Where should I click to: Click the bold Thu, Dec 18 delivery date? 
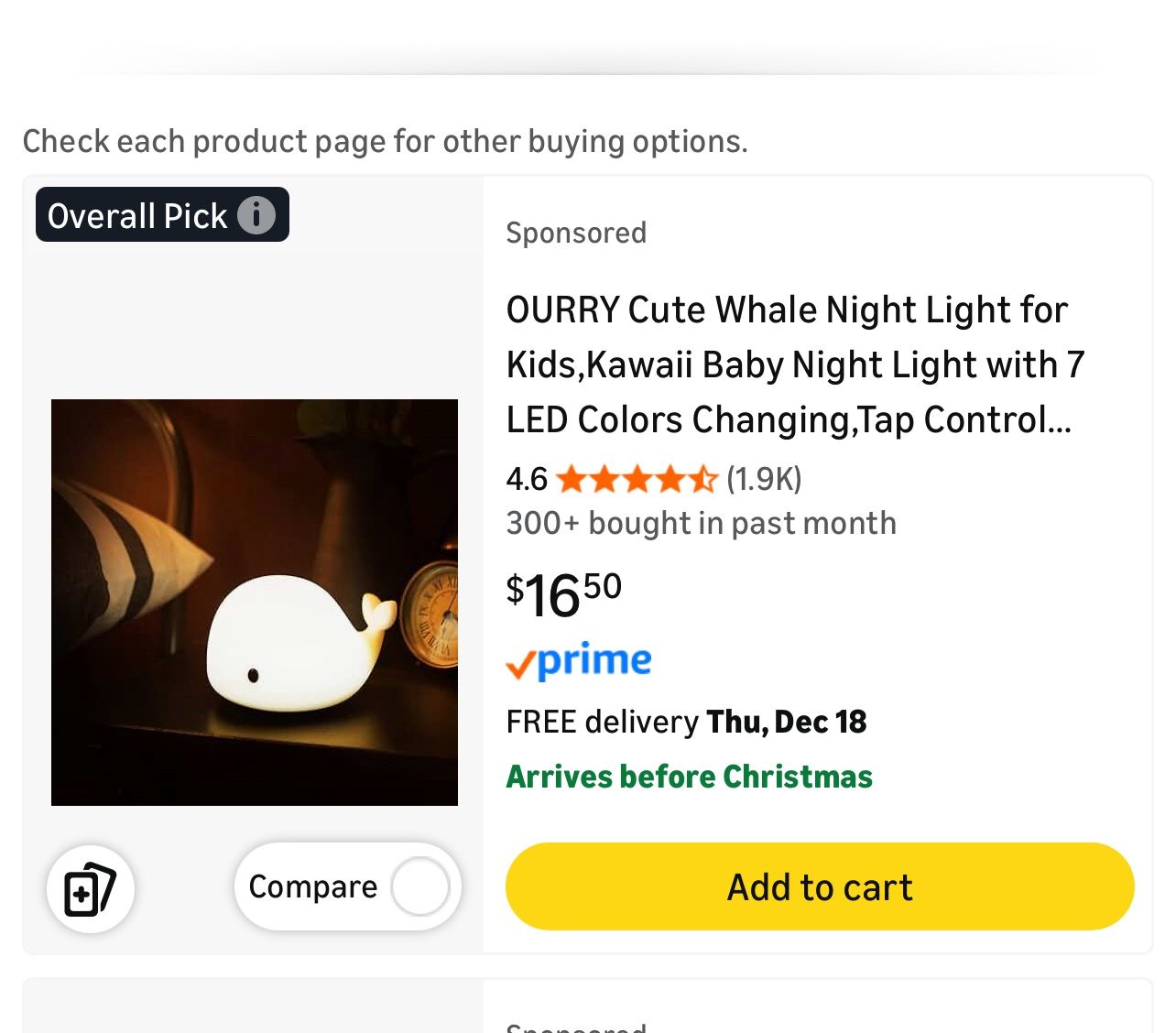787,722
